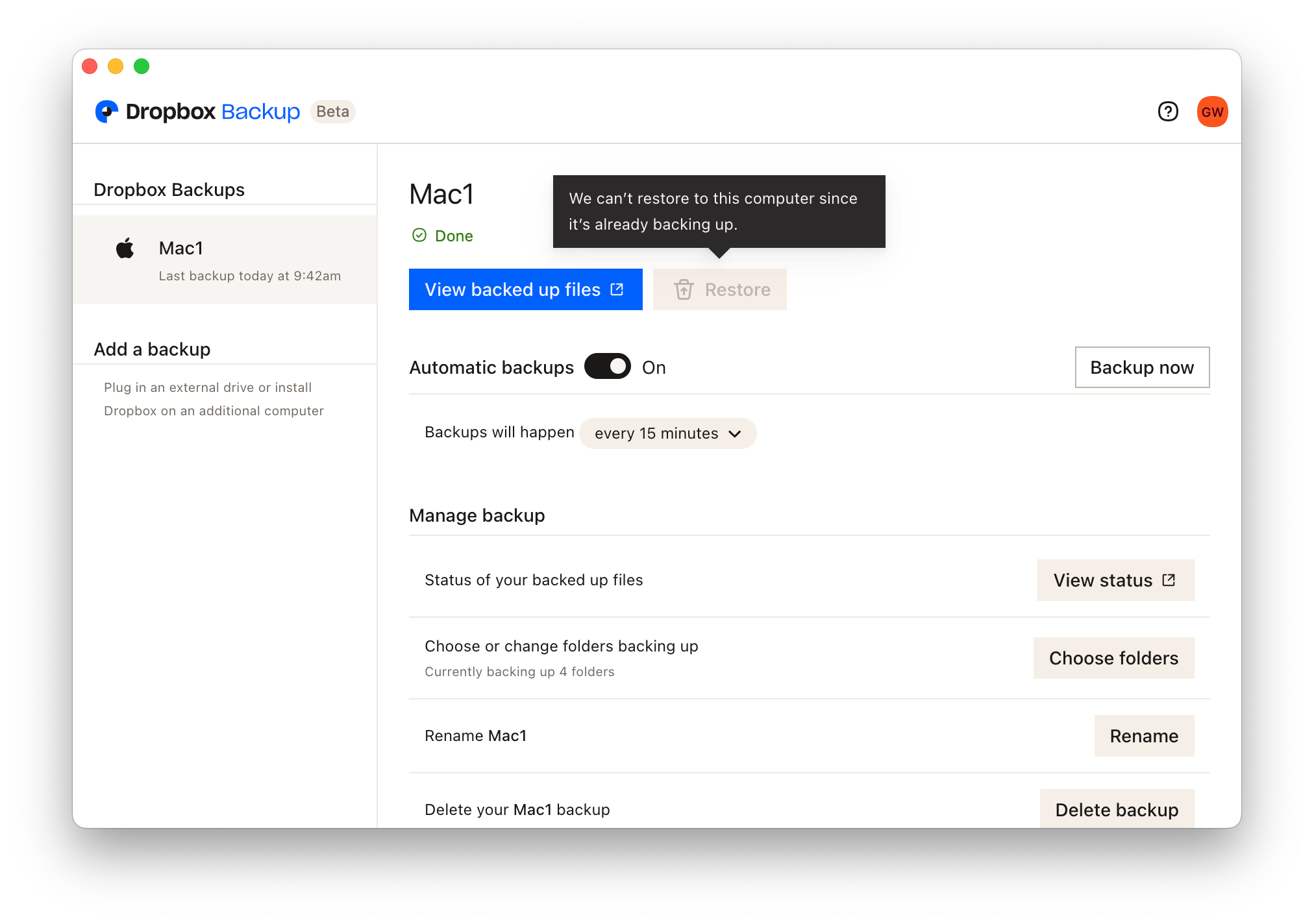
Task: Click the Backup now button
Action: tap(1141, 366)
